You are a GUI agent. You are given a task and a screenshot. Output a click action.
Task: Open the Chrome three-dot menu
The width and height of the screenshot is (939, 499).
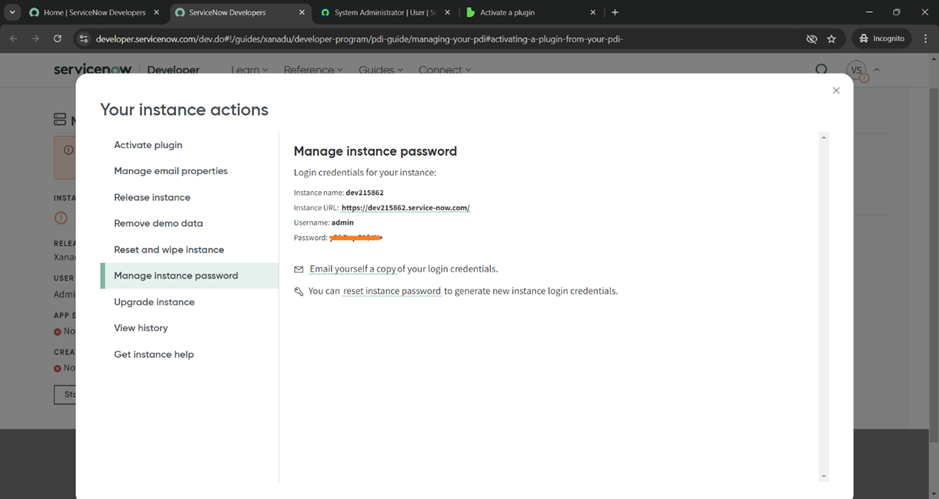click(x=924, y=39)
